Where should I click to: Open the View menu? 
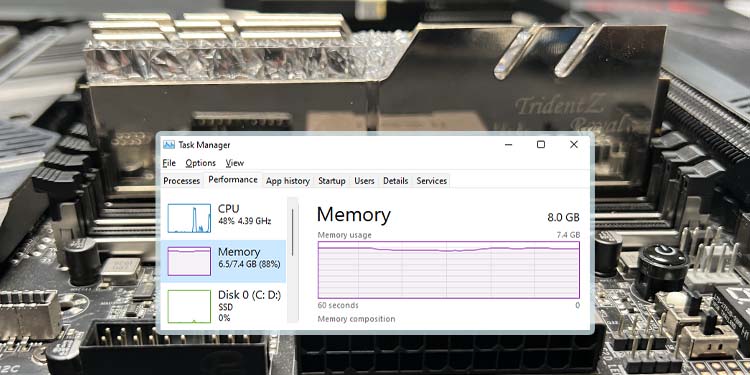pyautogui.click(x=234, y=163)
